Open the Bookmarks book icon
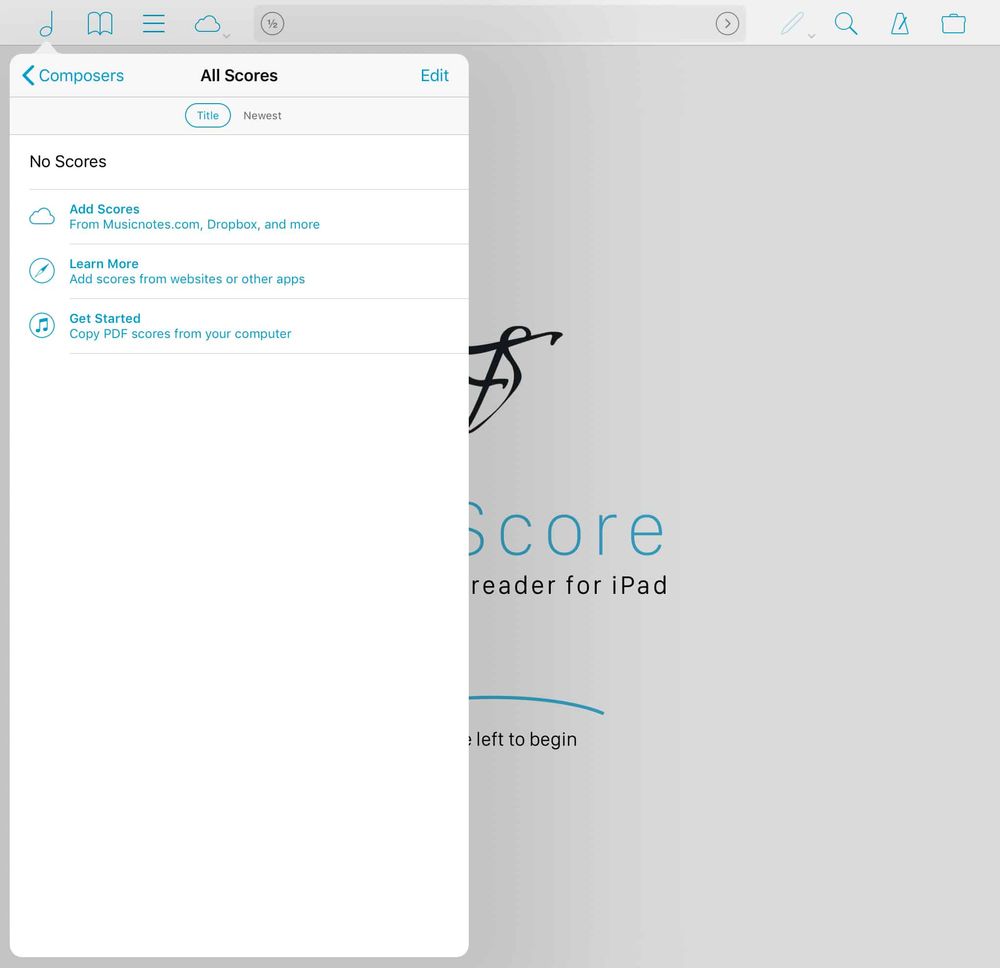 point(100,24)
